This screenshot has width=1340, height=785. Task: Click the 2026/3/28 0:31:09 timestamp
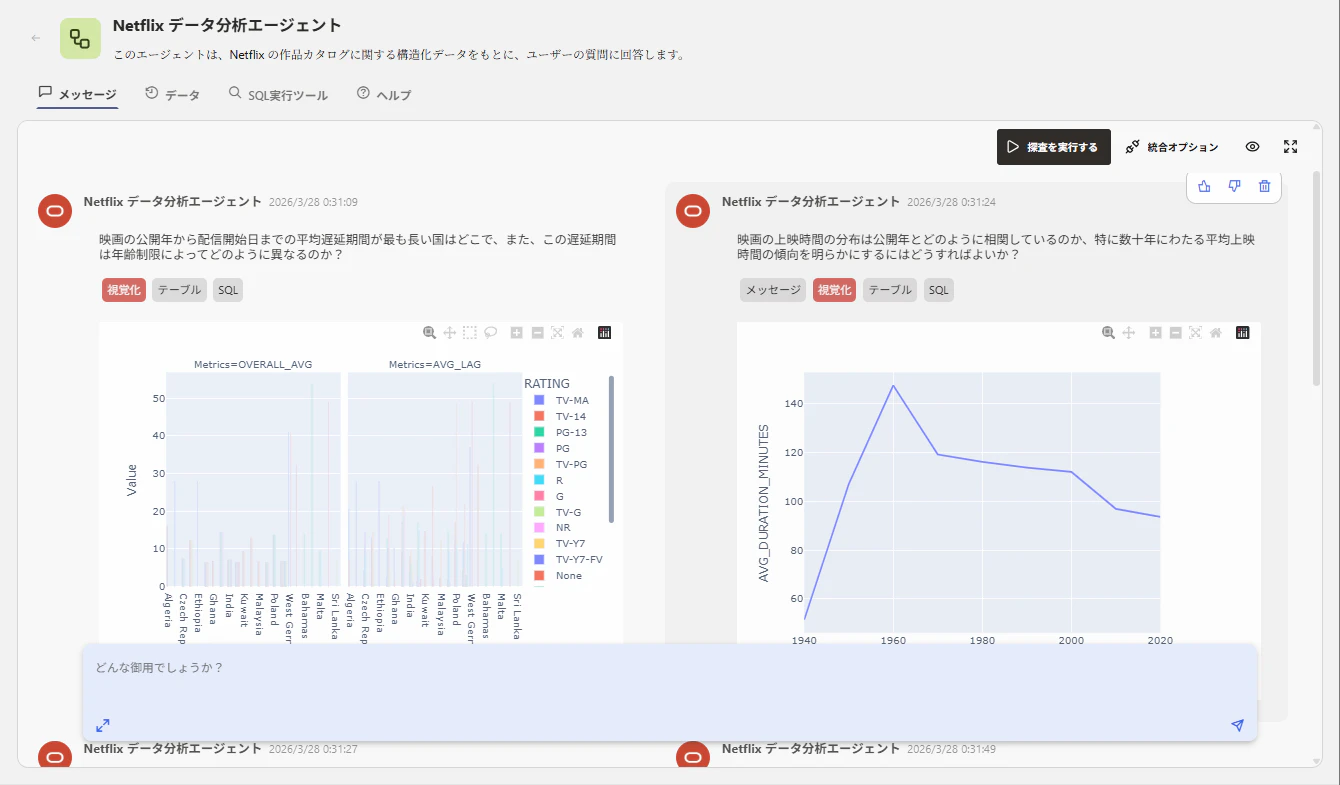point(313,202)
